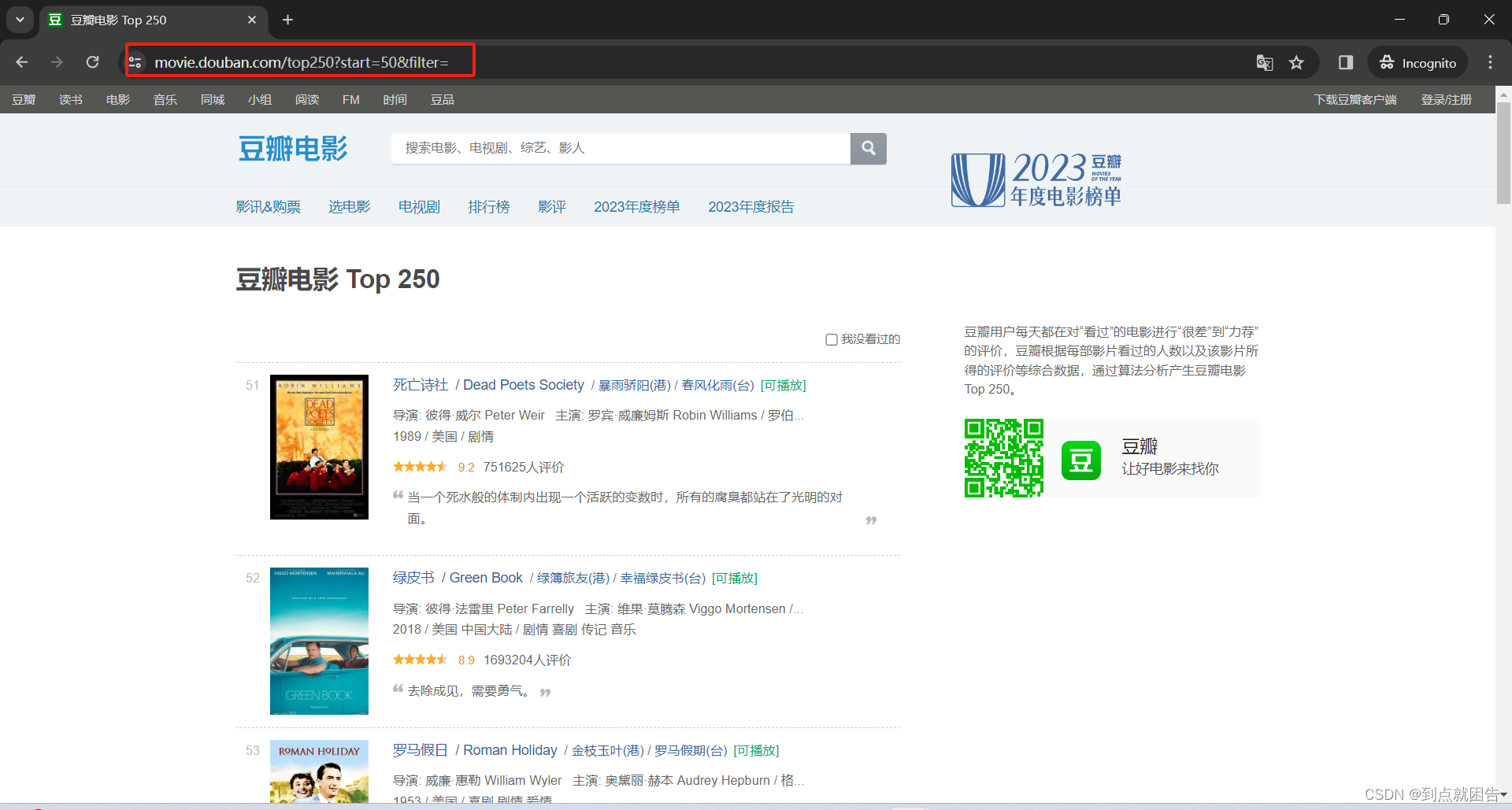The height and width of the screenshot is (810, 1512).
Task: Reload the current page
Action: coord(92,62)
